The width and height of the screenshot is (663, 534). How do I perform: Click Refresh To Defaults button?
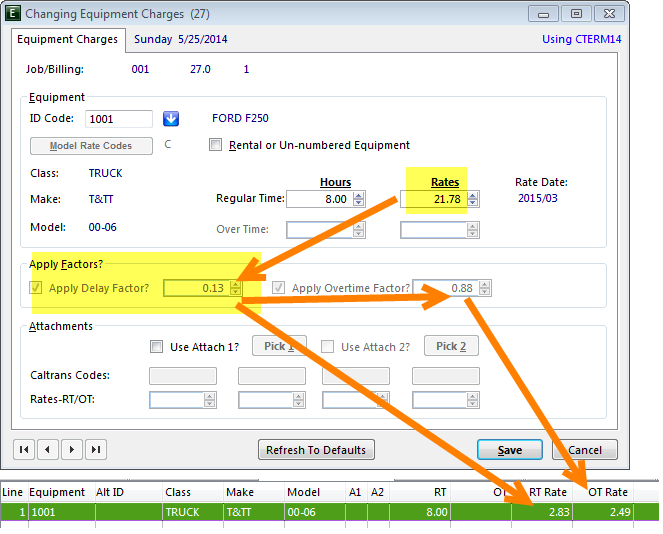[316, 450]
